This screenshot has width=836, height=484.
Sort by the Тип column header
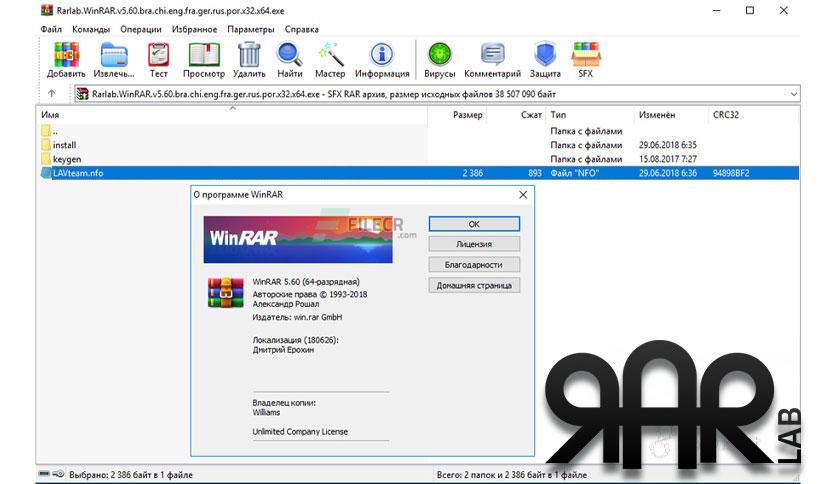coord(559,115)
